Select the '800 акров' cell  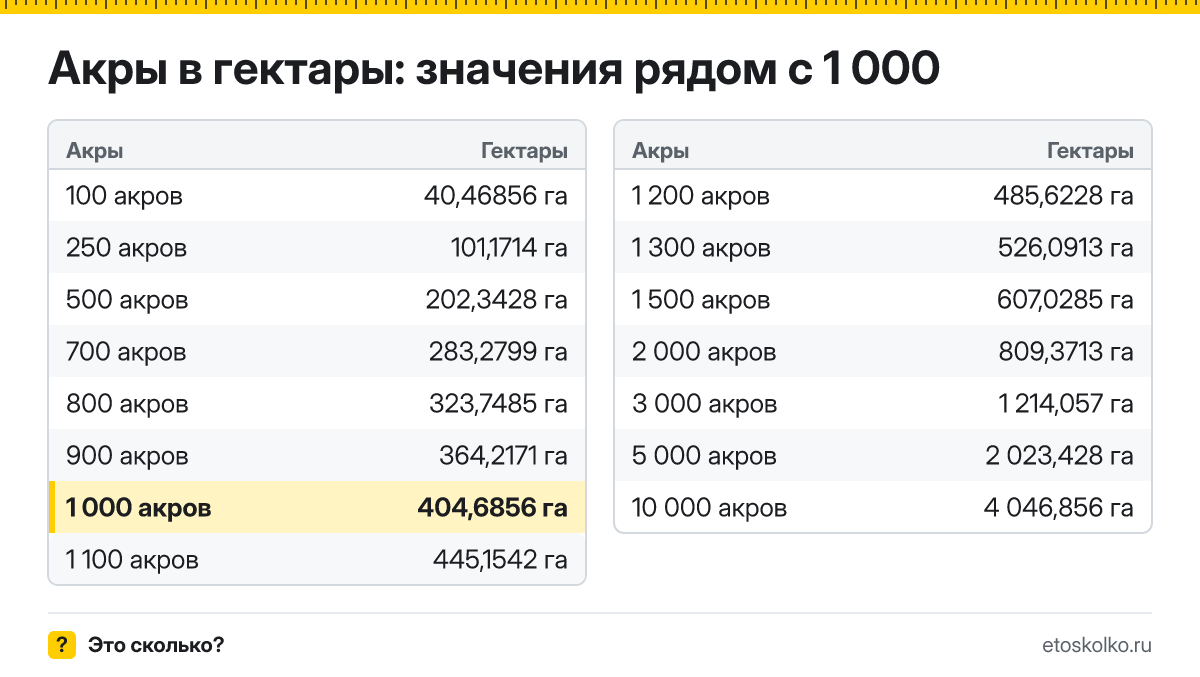(x=127, y=404)
